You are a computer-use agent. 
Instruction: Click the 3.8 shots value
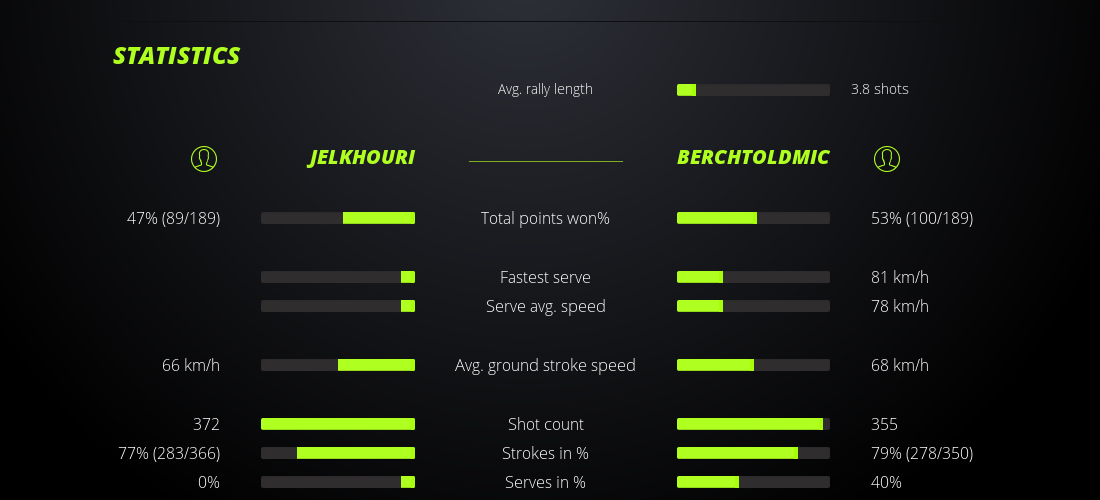(x=880, y=89)
